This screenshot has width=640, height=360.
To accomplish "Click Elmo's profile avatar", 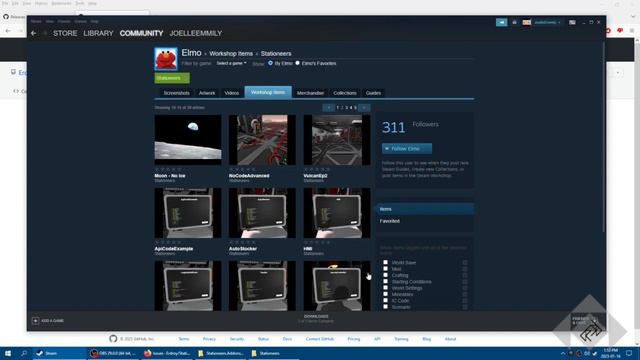I will click(166, 59).
